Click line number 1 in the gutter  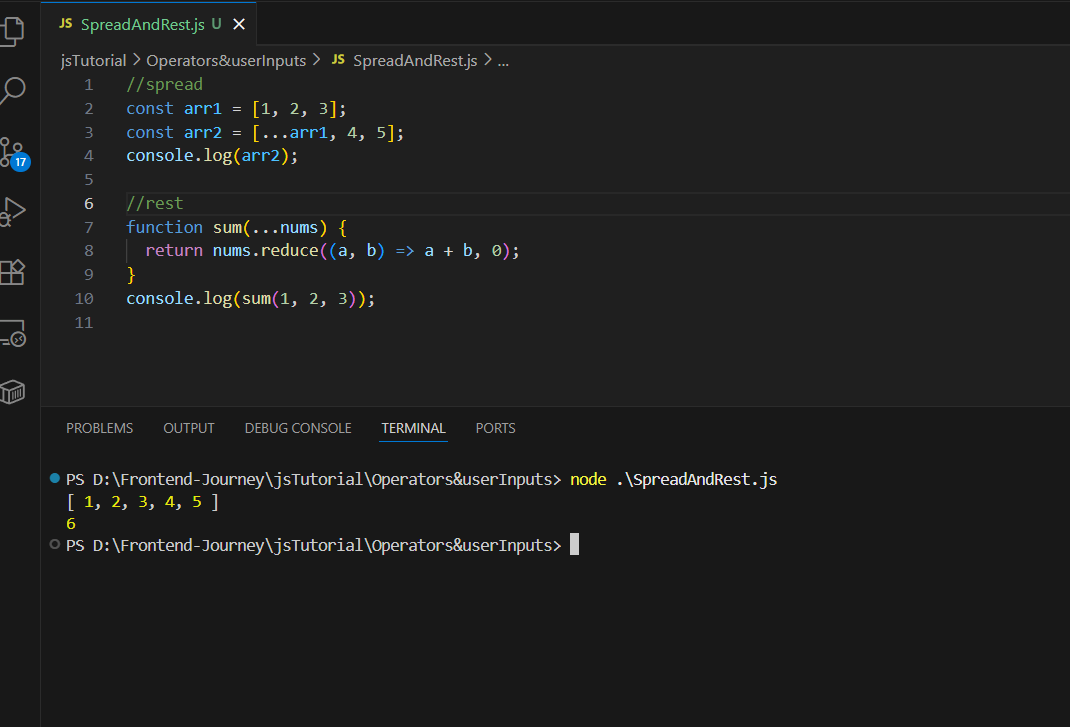coord(89,85)
